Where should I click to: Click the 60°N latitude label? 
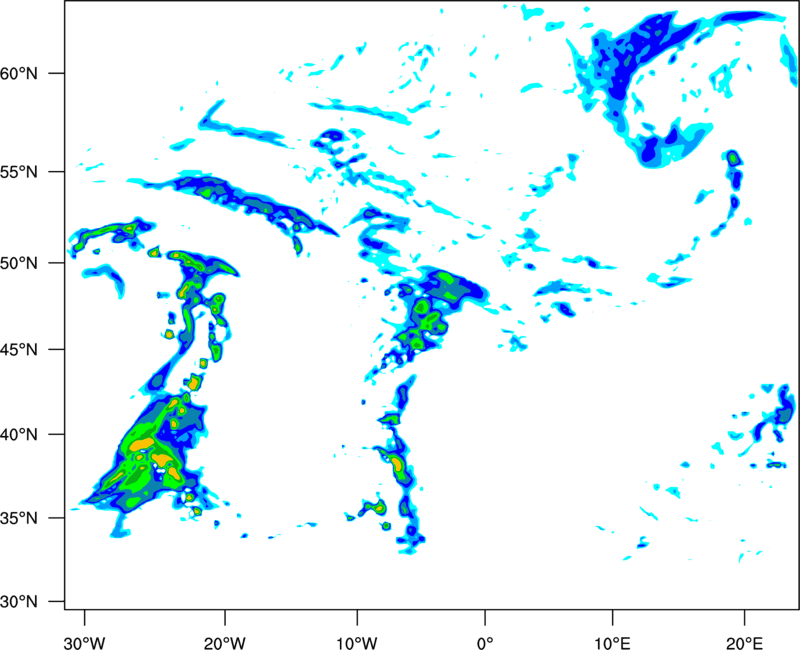pyautogui.click(x=19, y=73)
